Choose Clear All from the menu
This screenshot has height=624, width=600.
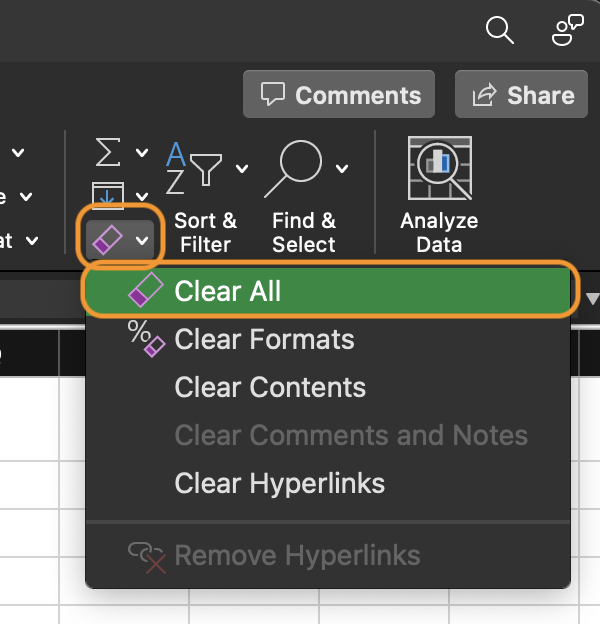(228, 291)
